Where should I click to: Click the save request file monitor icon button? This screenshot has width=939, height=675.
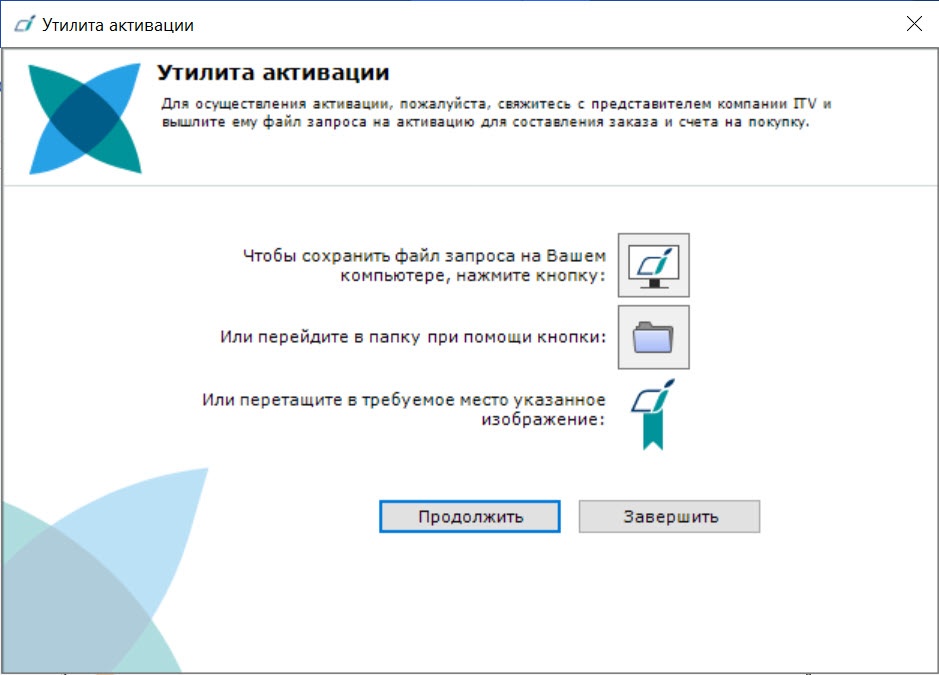tap(653, 265)
